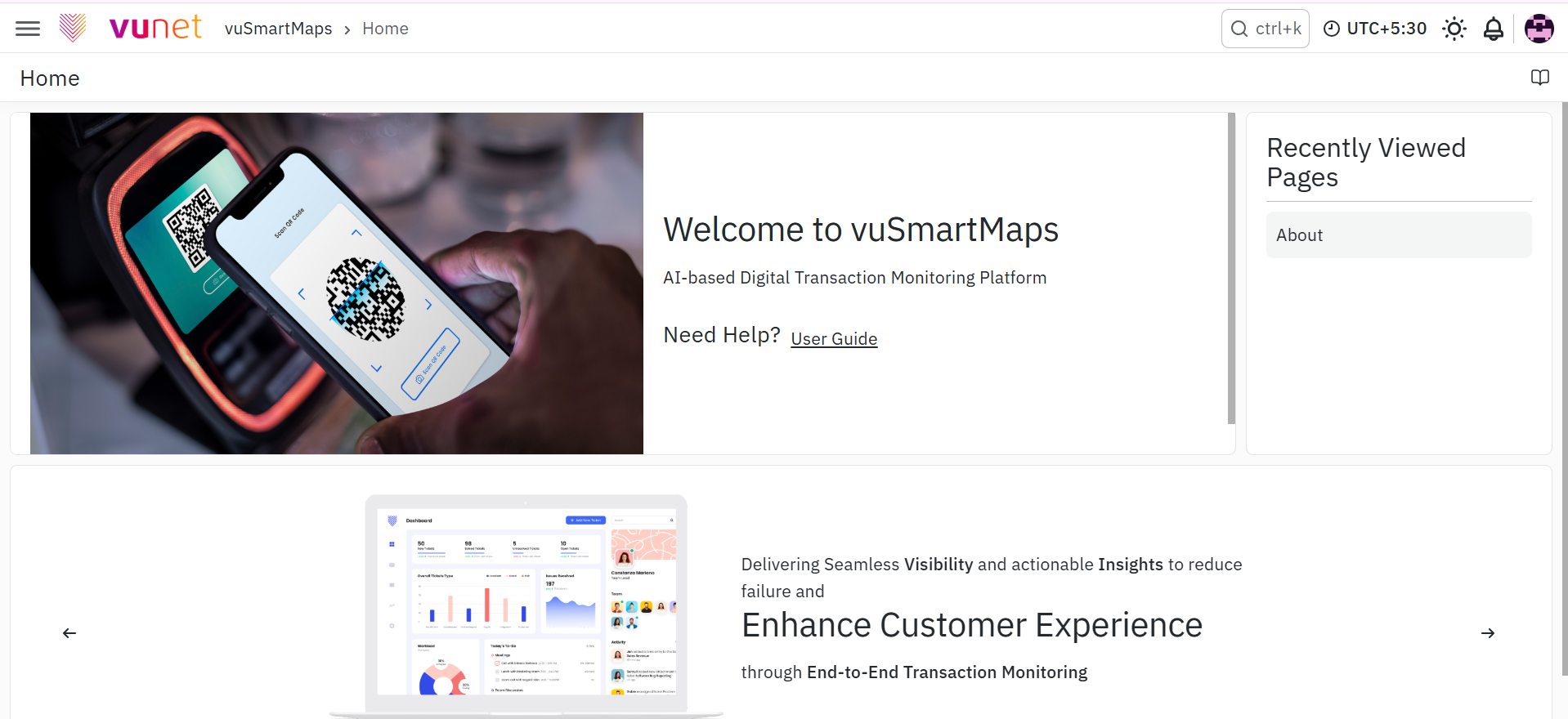1568x719 pixels.
Task: Click the 'Home' page title
Action: [50, 78]
